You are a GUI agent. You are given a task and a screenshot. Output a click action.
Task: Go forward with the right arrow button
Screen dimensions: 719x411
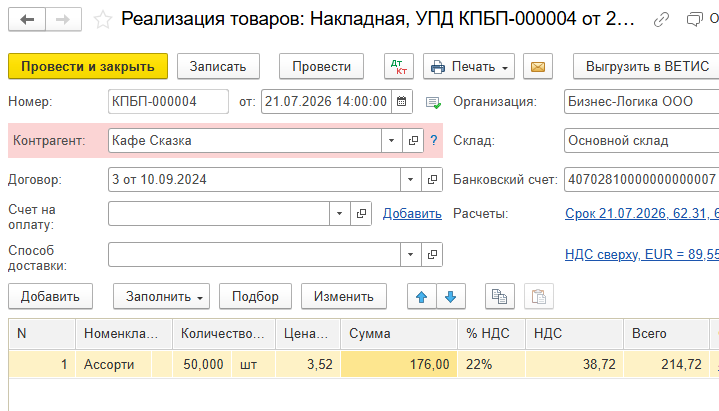point(63,19)
